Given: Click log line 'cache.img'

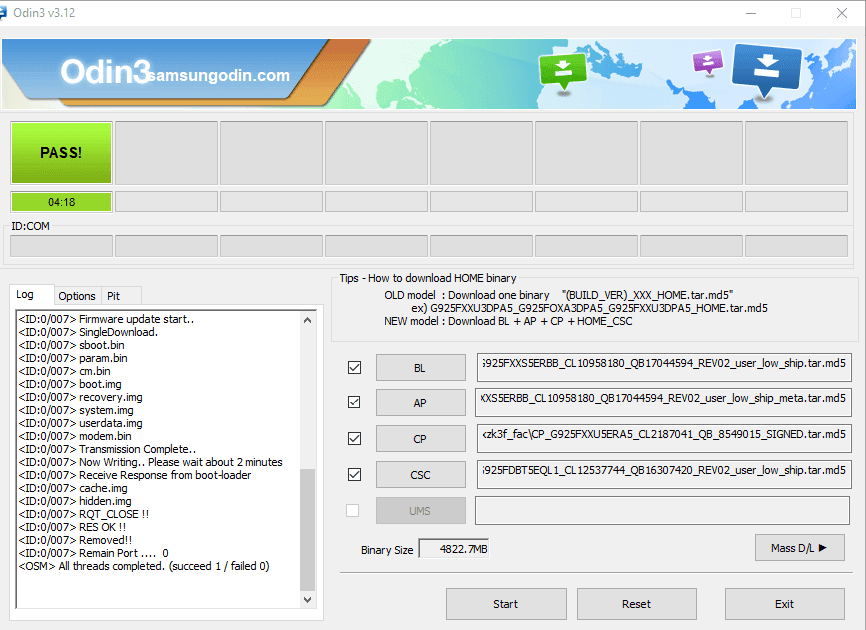Looking at the screenshot, I should tap(73, 488).
